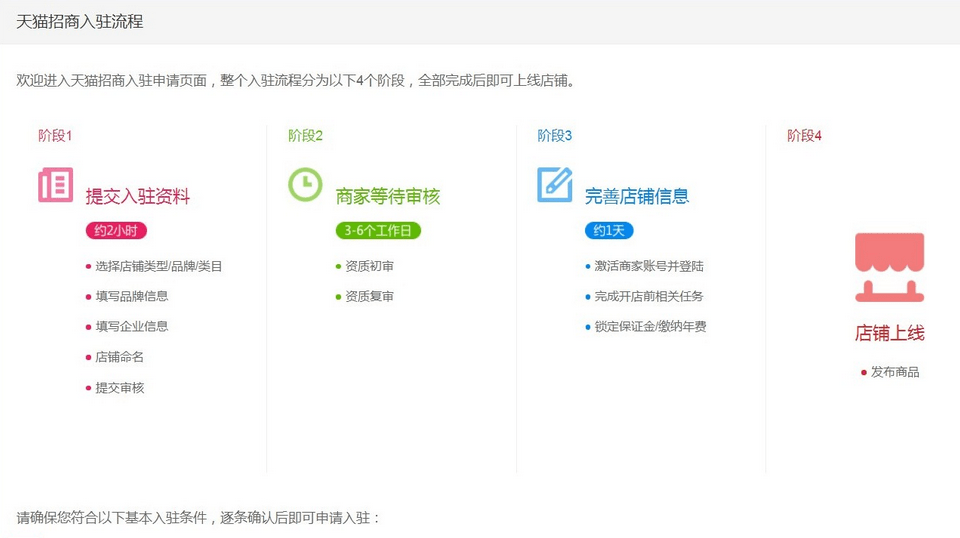
Task: Click the 3-6个工作日 green badge
Action: click(x=378, y=231)
